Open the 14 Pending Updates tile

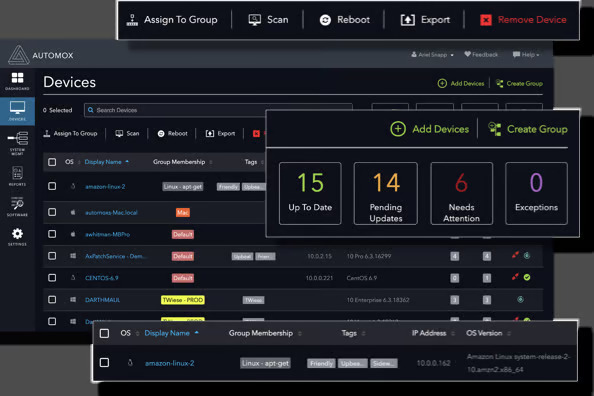tap(386, 193)
